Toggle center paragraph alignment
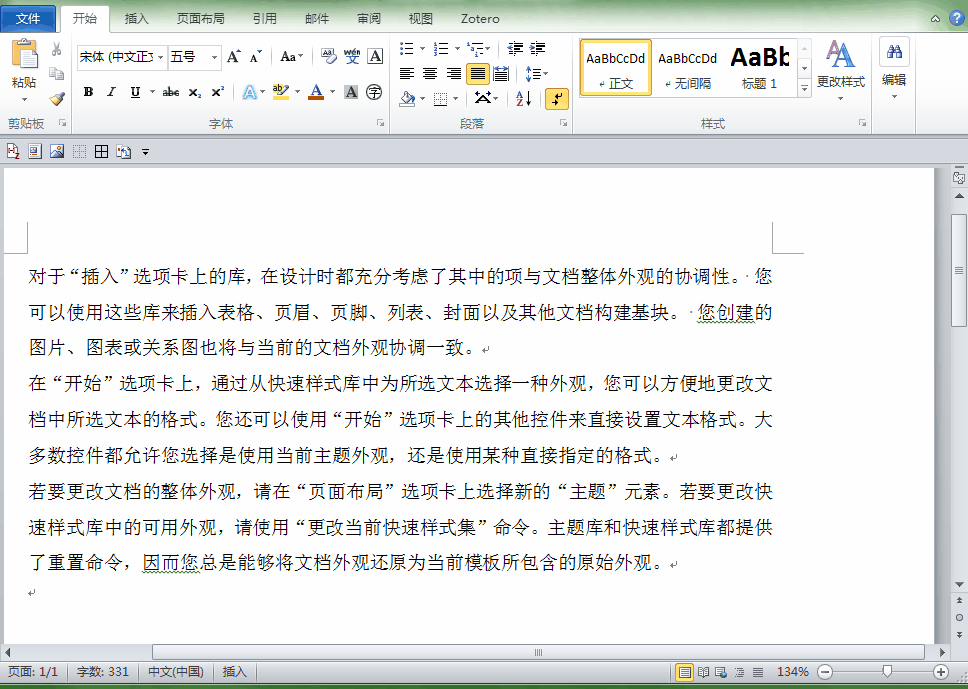Screen dimensions: 968x689 pos(430,73)
